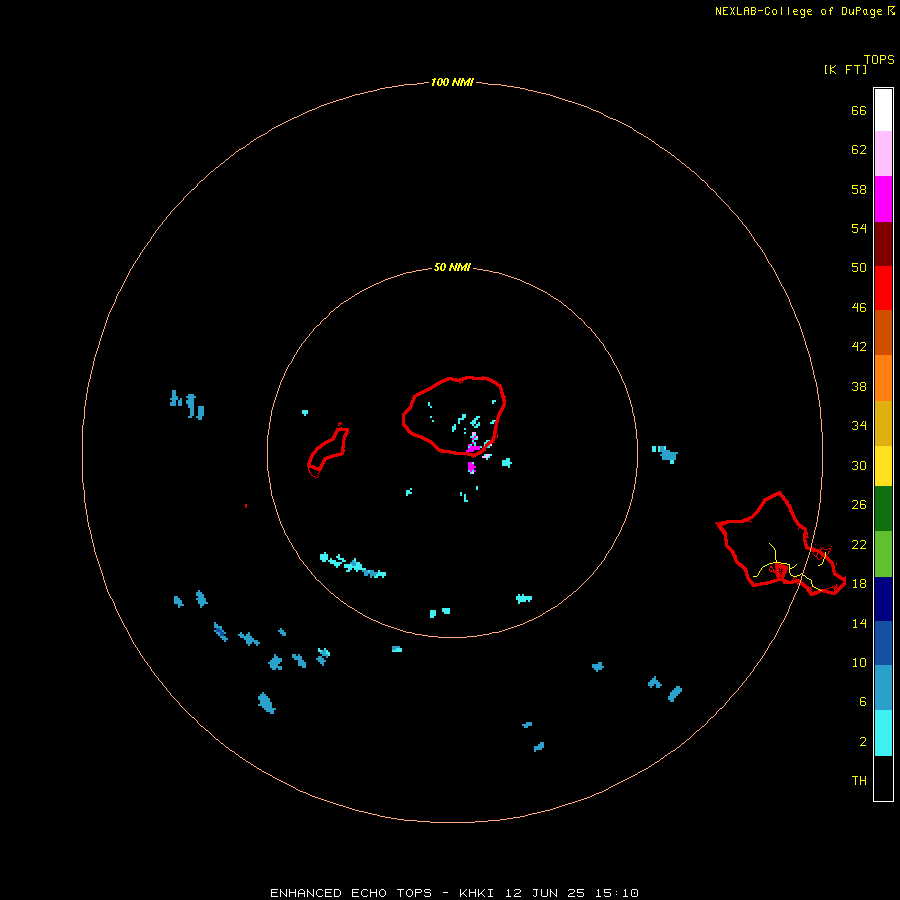Pick the gold legend swatch
Image resolution: width=900 pixels, height=900 pixels.
point(883,423)
